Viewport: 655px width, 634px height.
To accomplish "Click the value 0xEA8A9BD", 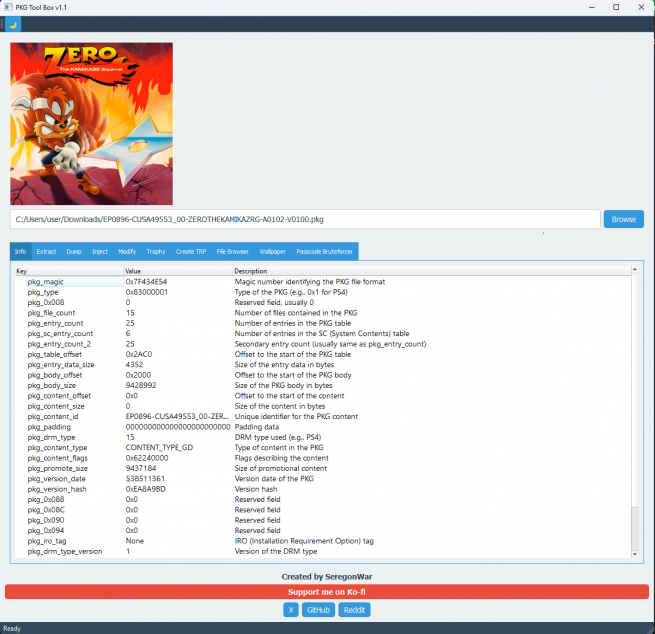I will 146,489.
